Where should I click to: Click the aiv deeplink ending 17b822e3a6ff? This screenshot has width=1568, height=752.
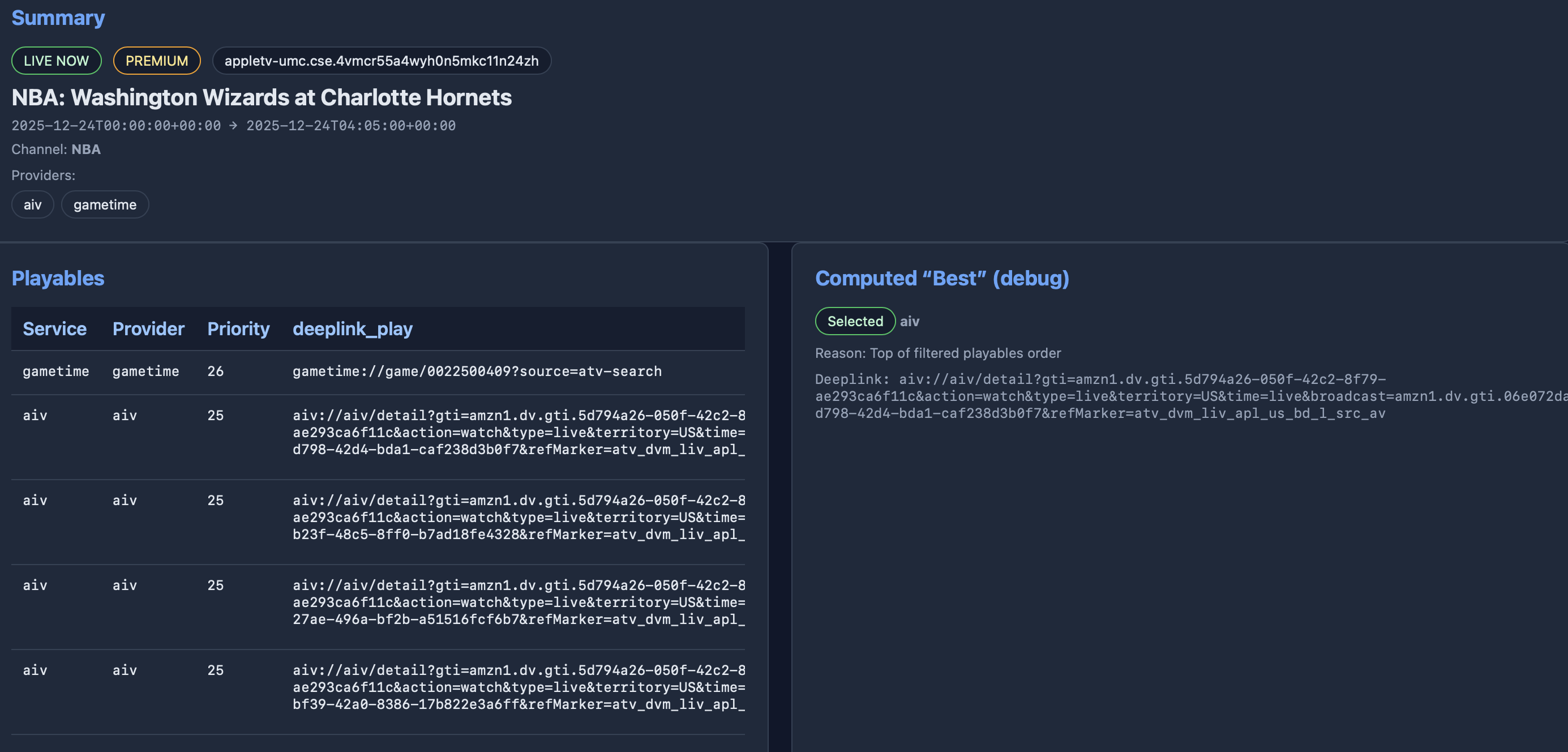tap(518, 687)
